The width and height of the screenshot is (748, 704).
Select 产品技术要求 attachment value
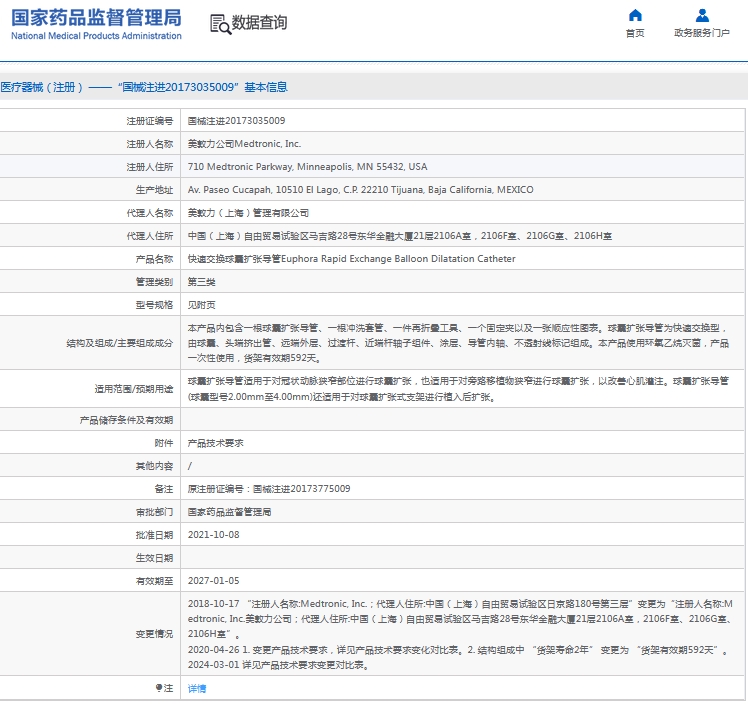coord(215,443)
